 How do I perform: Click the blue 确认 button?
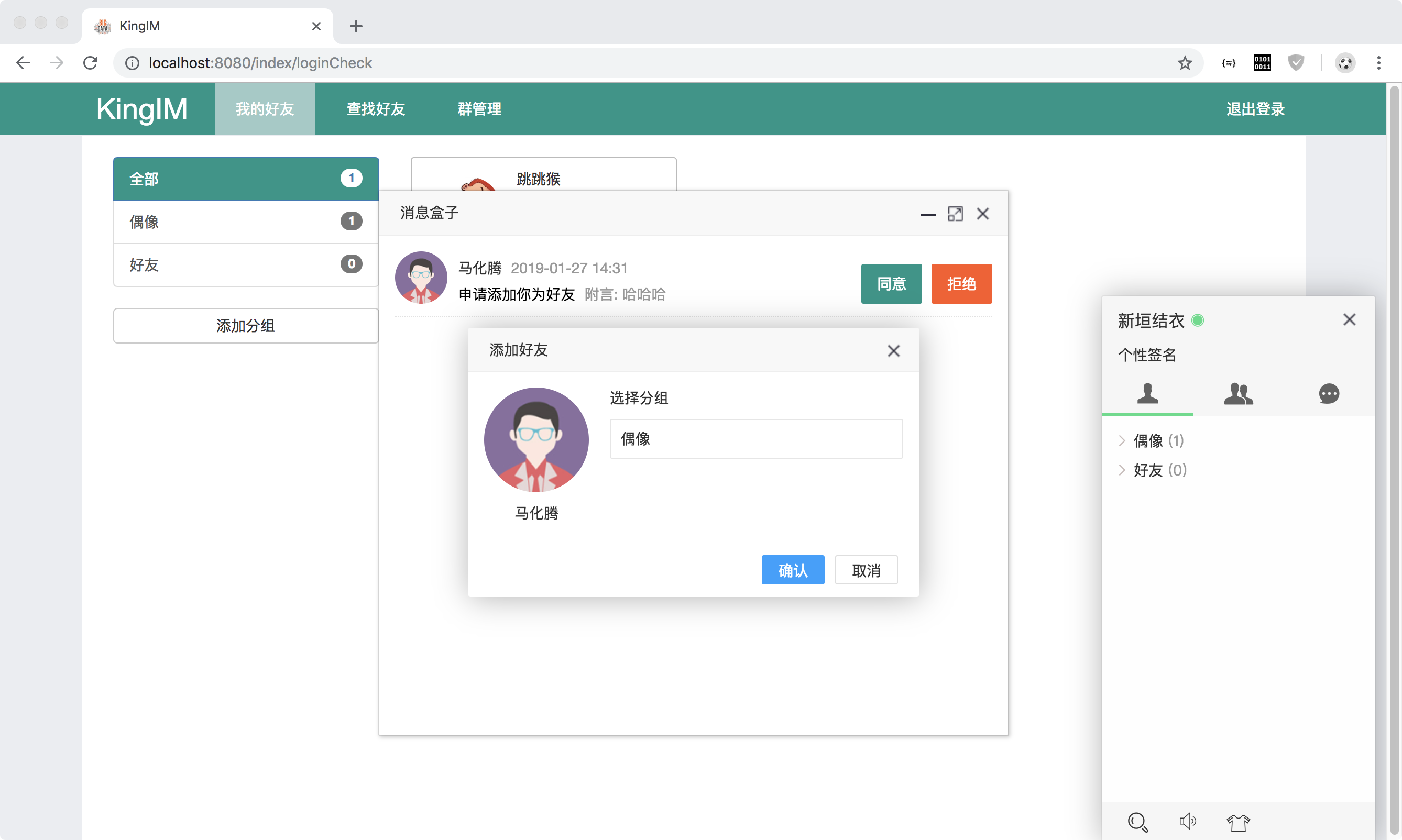(792, 570)
